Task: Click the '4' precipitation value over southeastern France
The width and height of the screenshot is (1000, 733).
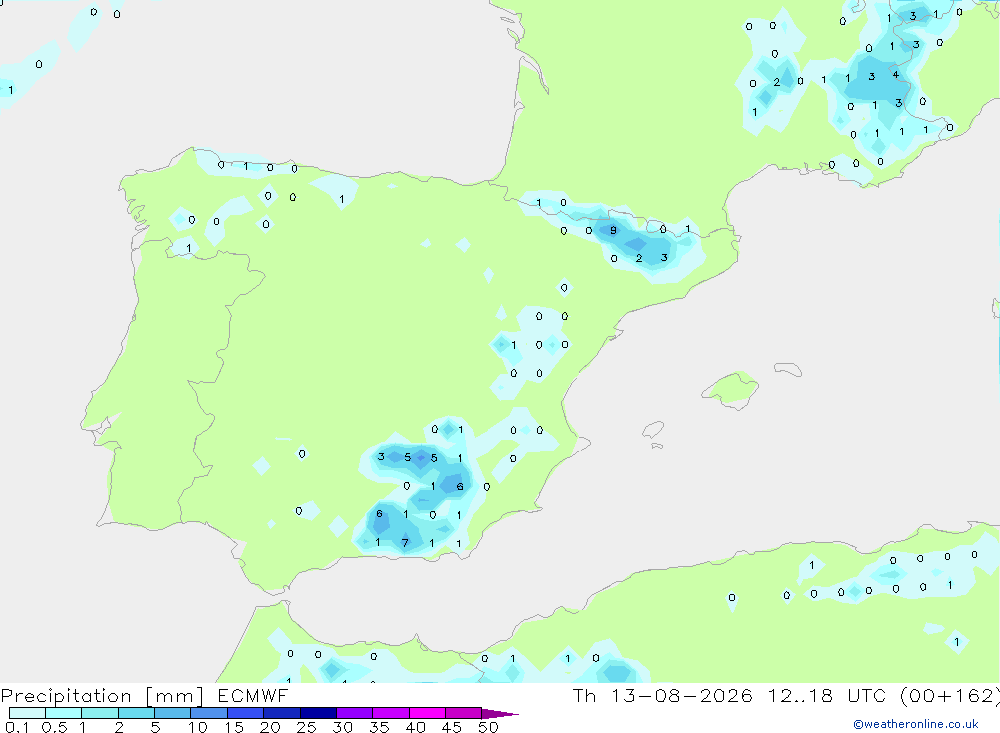Action: pos(895,75)
